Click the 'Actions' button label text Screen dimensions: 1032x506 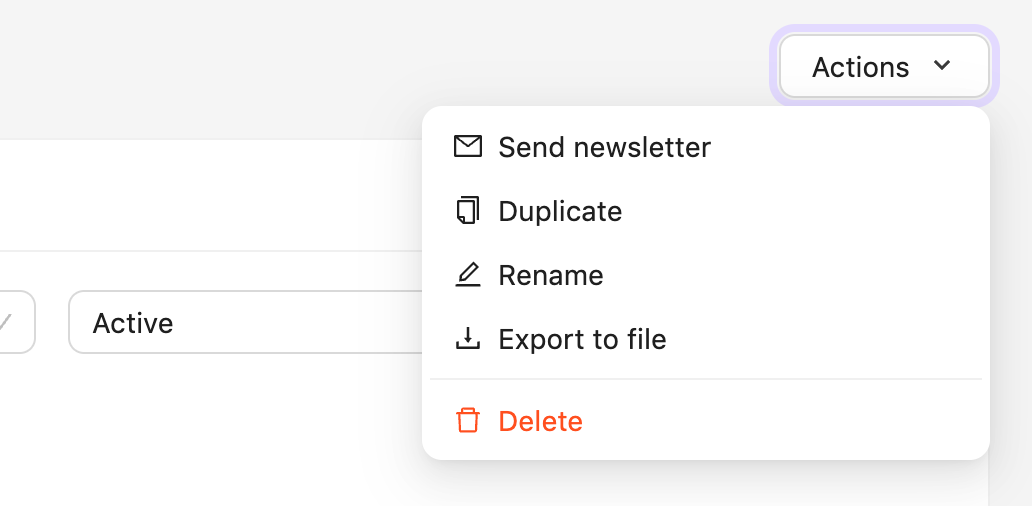pos(860,67)
